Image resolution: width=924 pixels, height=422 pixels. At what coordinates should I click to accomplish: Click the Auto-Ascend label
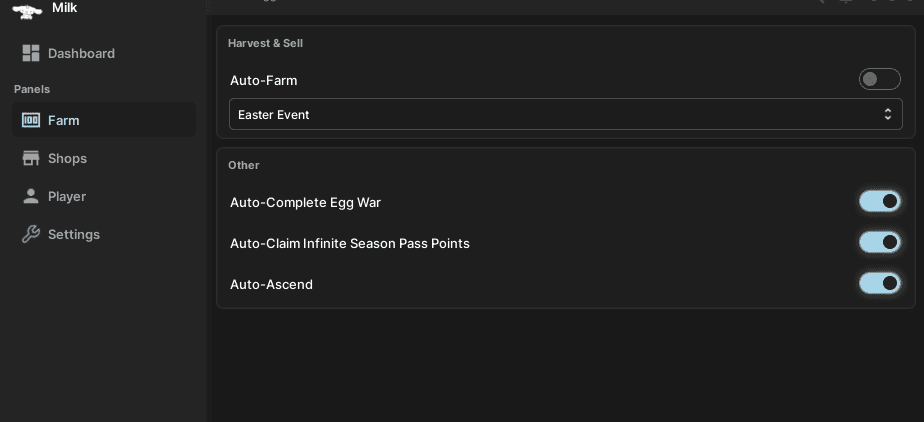tap(271, 284)
